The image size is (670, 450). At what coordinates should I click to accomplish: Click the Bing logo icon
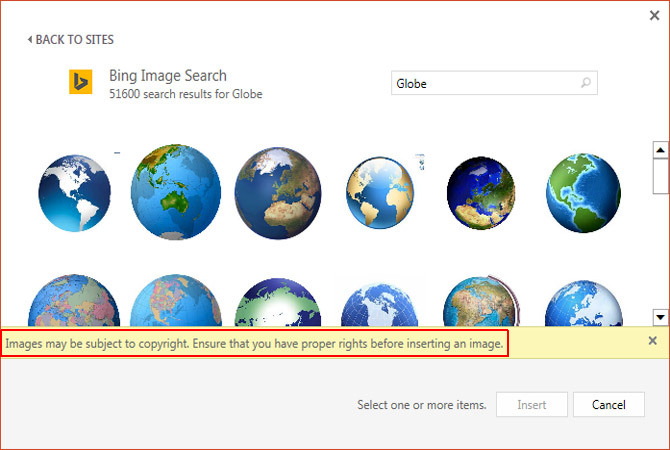coord(81,81)
